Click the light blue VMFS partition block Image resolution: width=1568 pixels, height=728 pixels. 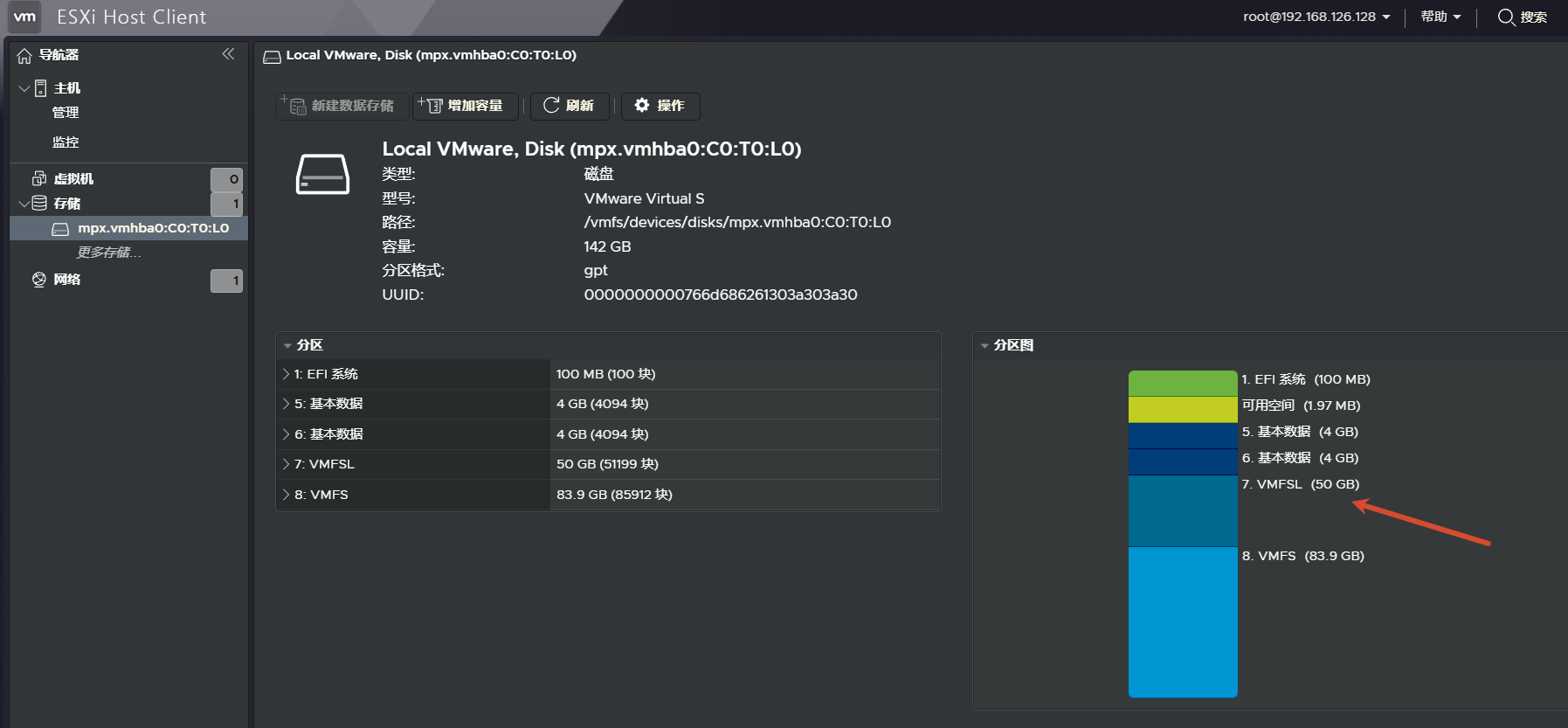point(1183,622)
